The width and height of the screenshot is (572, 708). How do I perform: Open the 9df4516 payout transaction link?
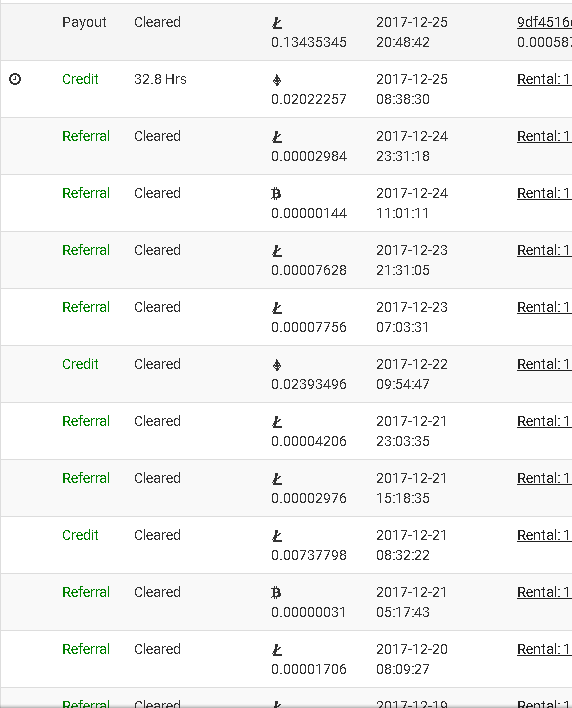coord(544,22)
